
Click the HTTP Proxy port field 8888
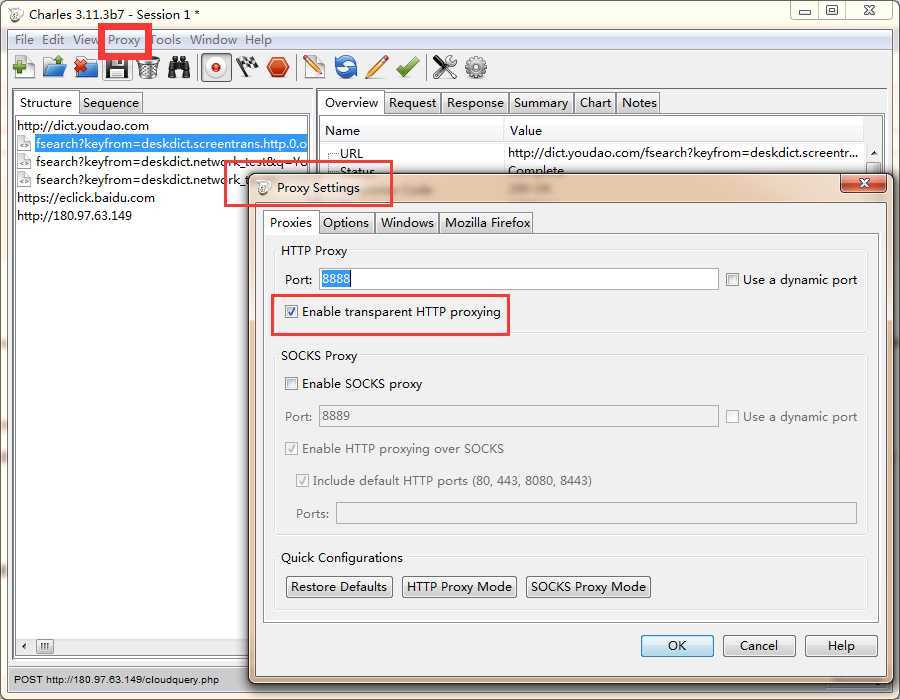pos(518,279)
